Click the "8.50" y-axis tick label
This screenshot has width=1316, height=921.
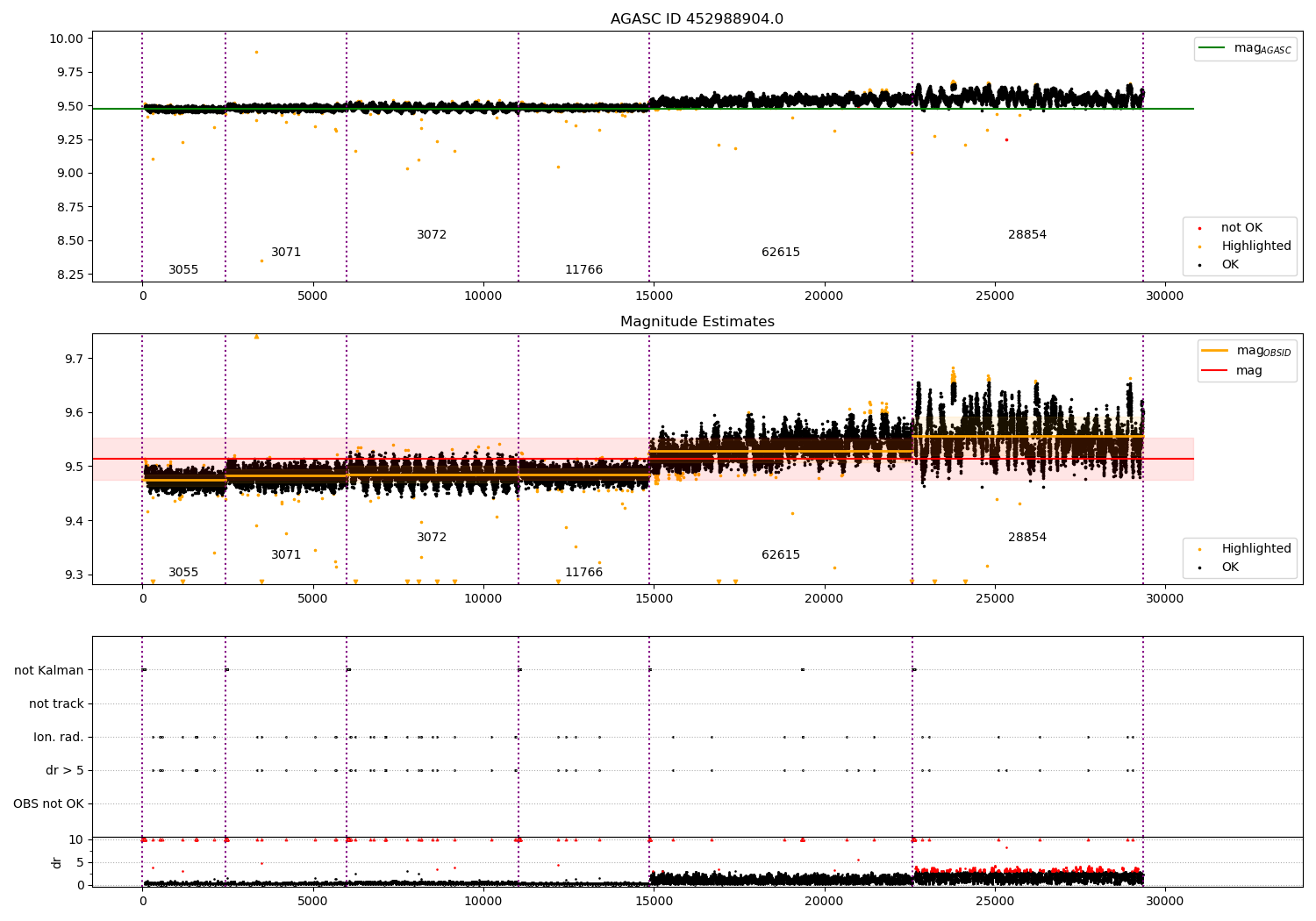(69, 240)
